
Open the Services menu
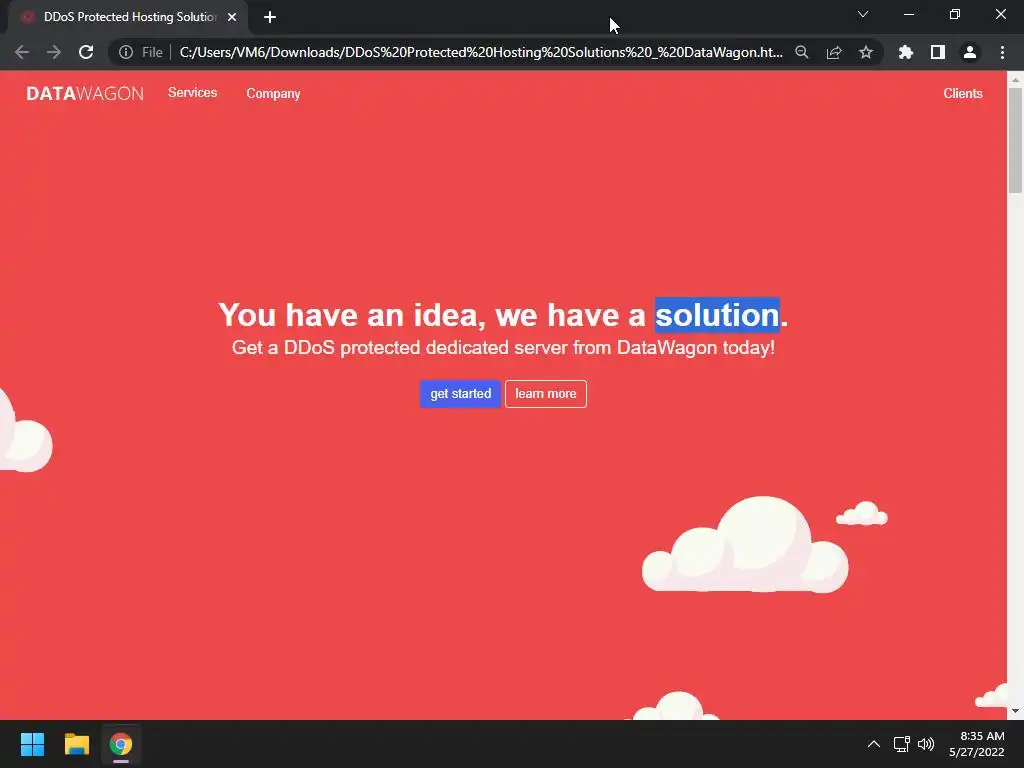[192, 93]
